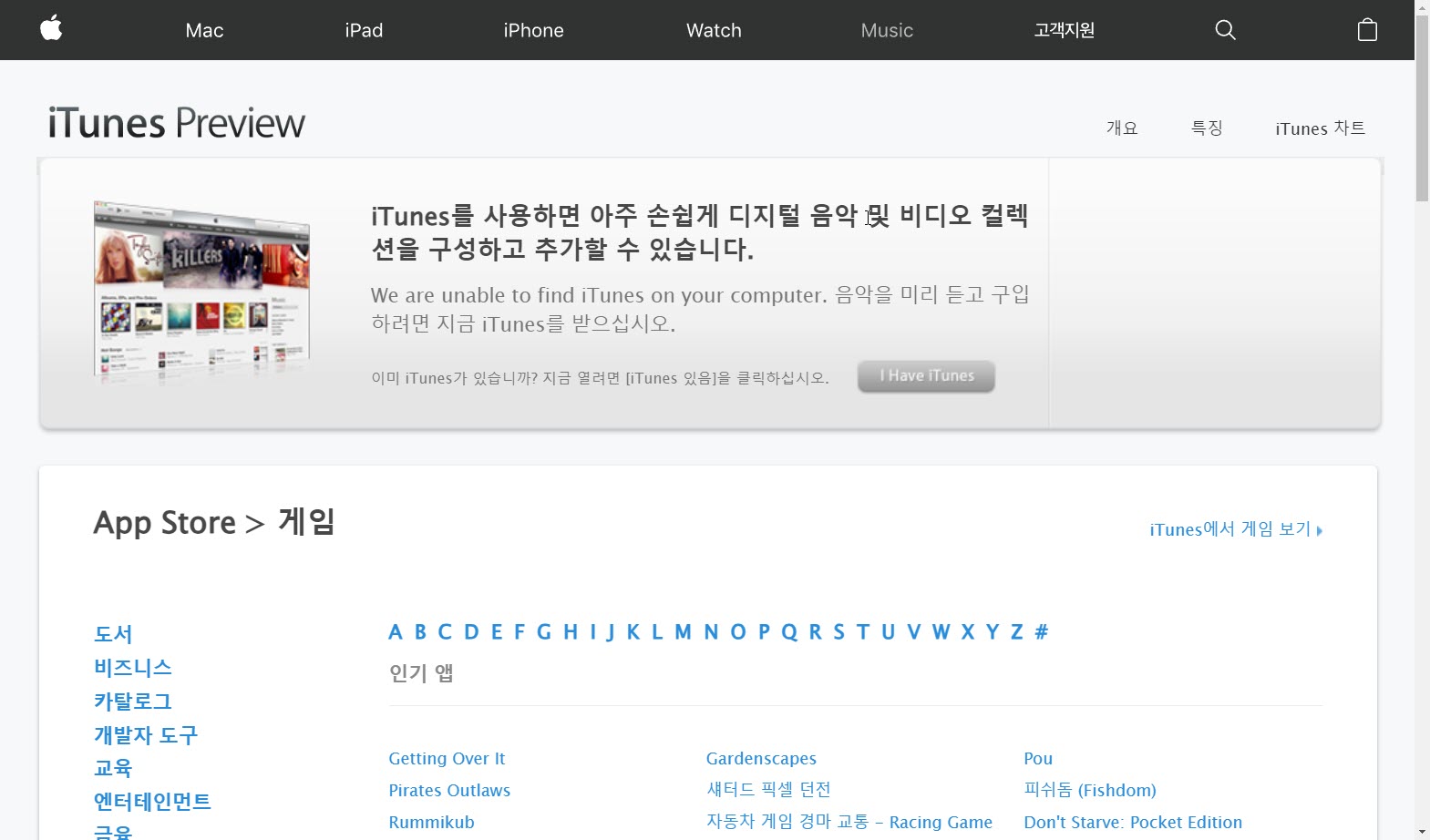This screenshot has width=1430, height=840.
Task: Select the 도서 category
Action: tap(113, 634)
